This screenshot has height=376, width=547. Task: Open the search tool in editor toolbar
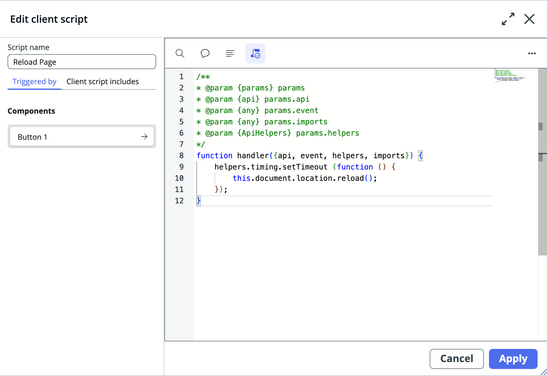pos(180,53)
